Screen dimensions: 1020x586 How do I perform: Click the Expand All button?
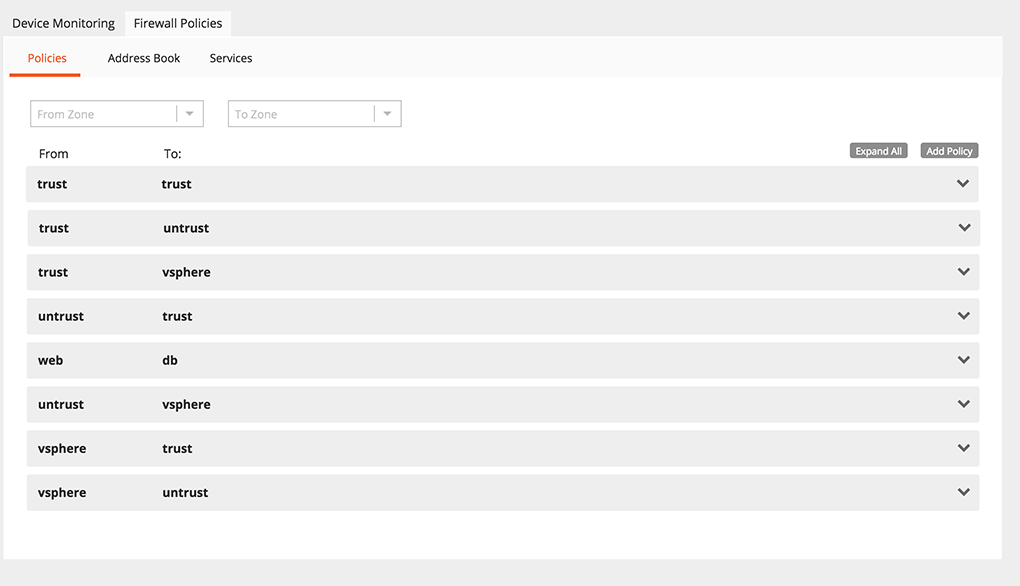[879, 151]
